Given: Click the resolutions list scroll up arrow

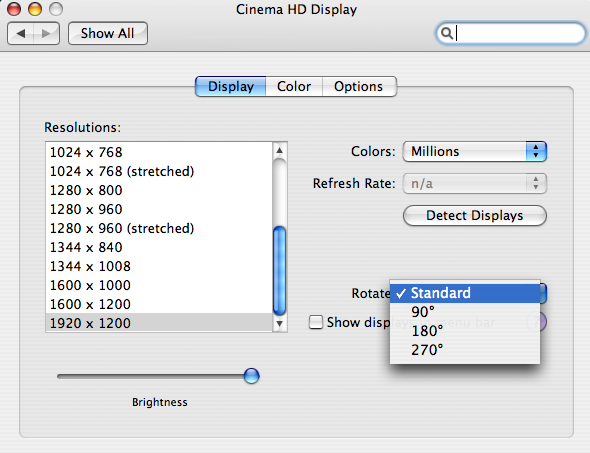Looking at the screenshot, I should pos(279,150).
